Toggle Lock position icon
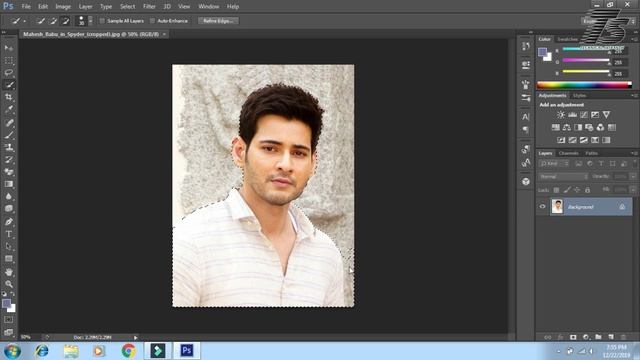 [577, 190]
